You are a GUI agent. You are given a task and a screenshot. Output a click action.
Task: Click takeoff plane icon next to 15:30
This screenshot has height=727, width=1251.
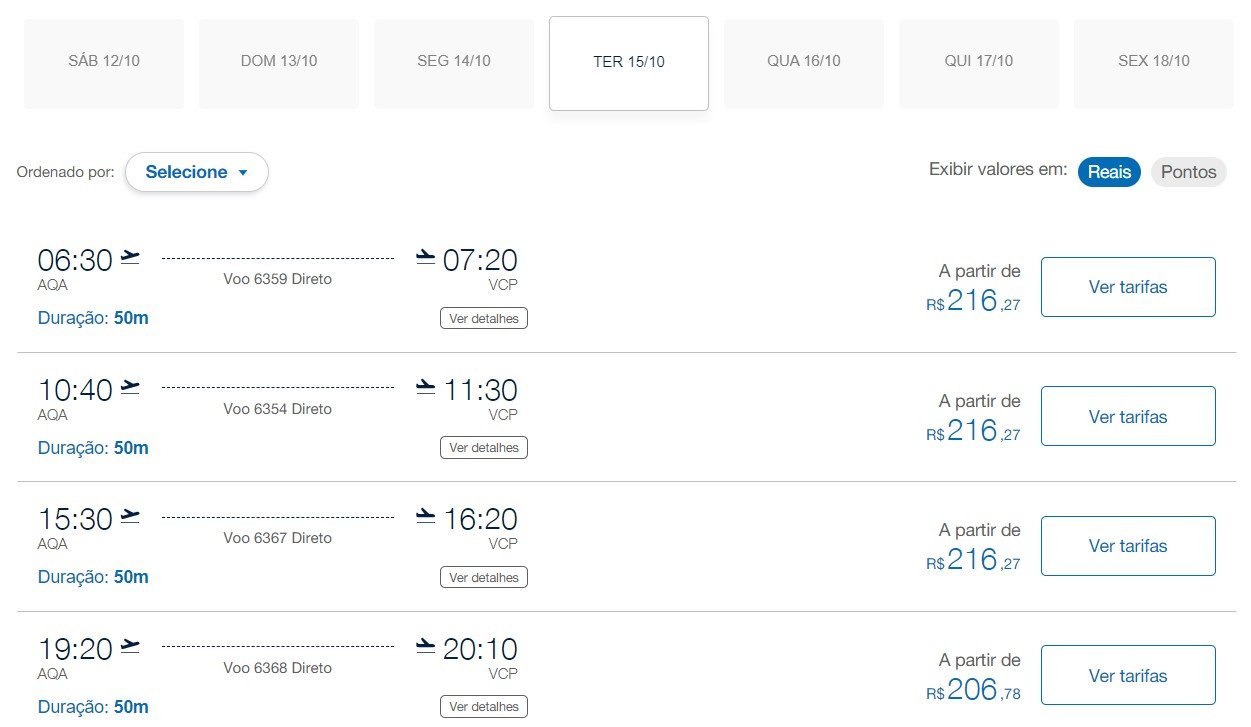[130, 517]
